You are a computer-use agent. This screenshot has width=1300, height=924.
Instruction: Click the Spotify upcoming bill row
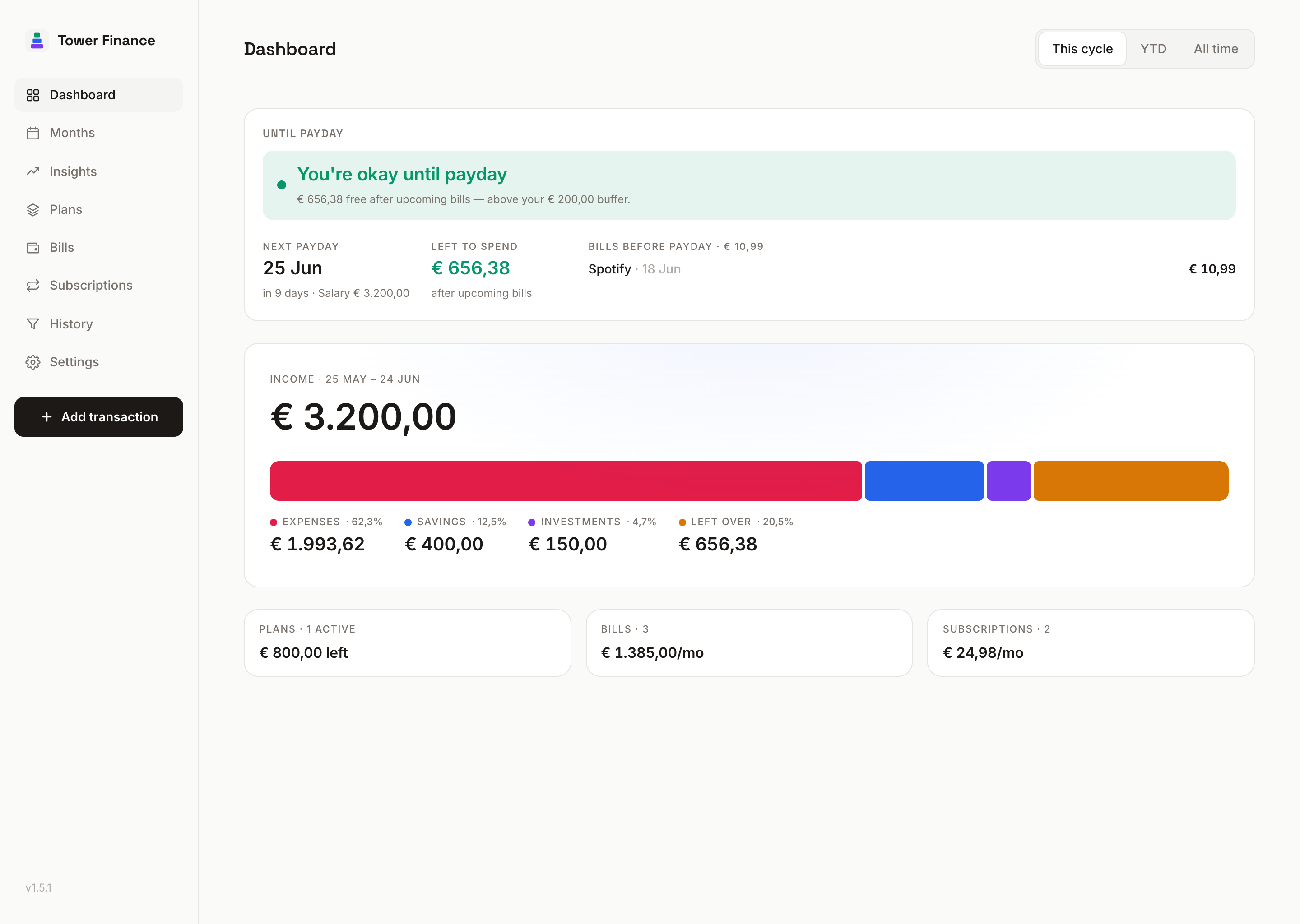click(912, 269)
